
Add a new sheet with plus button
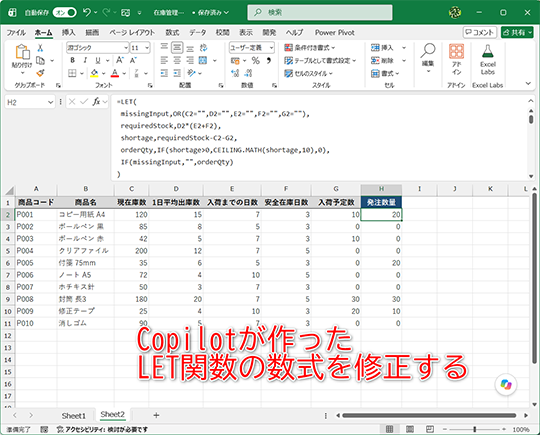(156, 415)
